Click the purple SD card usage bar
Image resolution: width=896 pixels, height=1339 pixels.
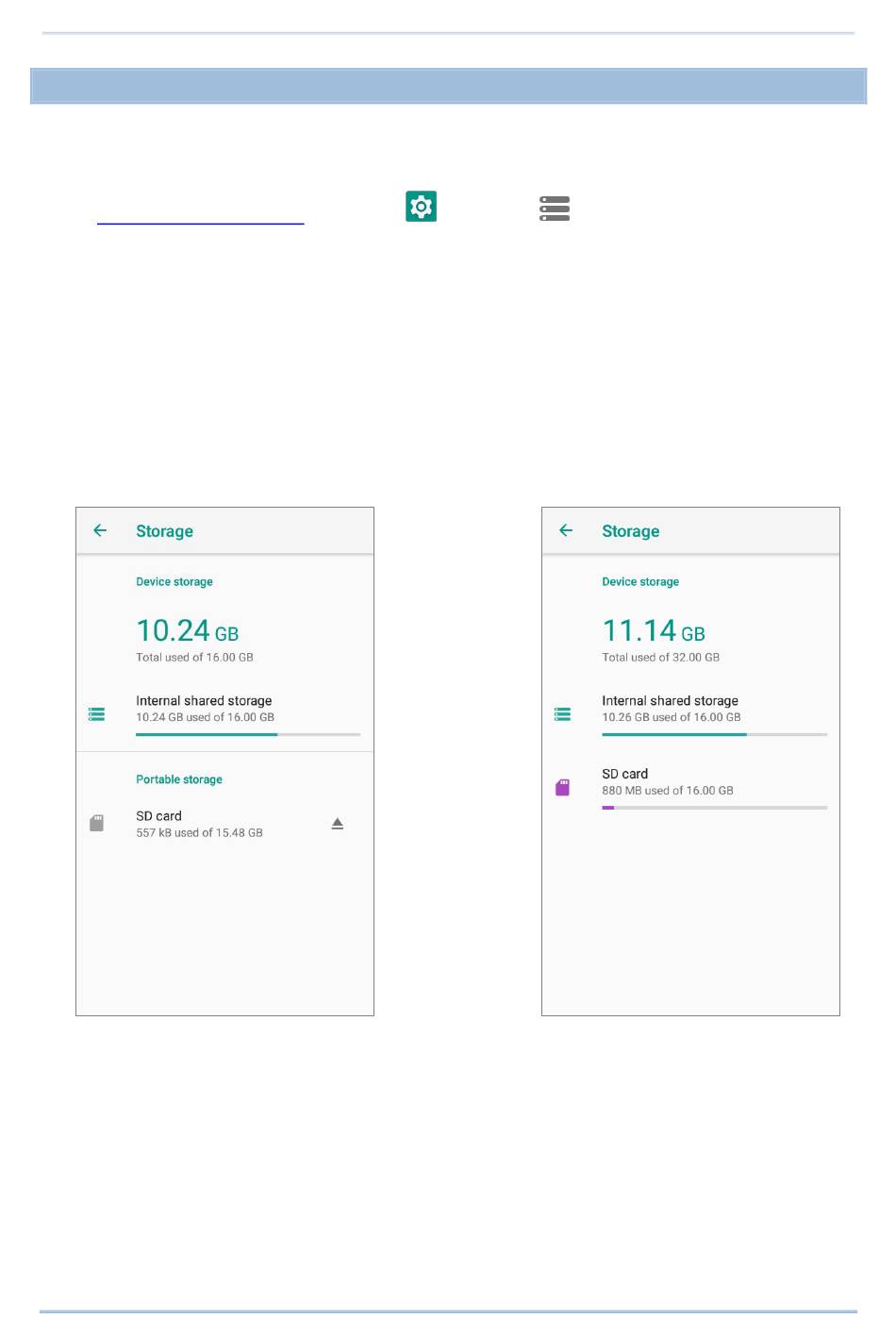(715, 808)
